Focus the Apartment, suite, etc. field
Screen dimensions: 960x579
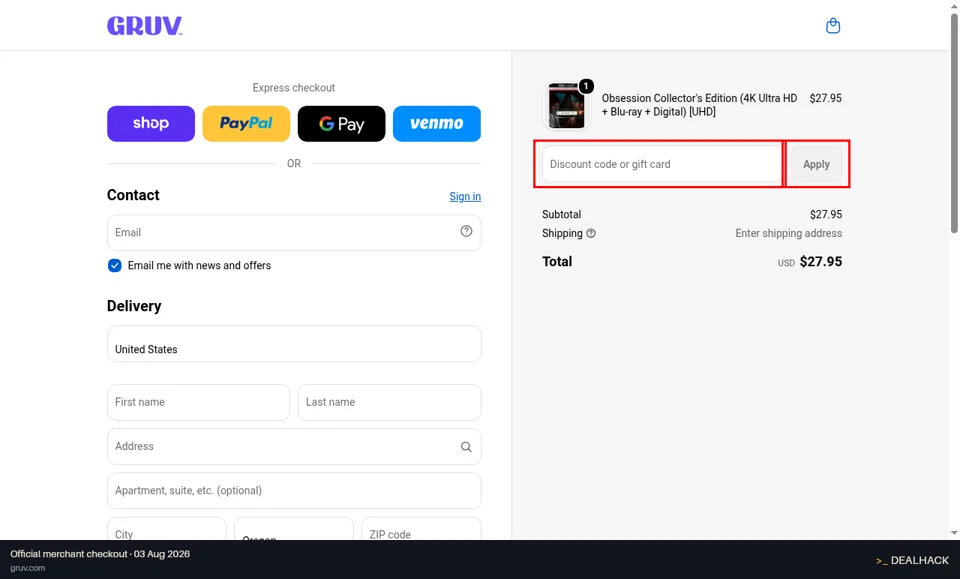click(294, 491)
